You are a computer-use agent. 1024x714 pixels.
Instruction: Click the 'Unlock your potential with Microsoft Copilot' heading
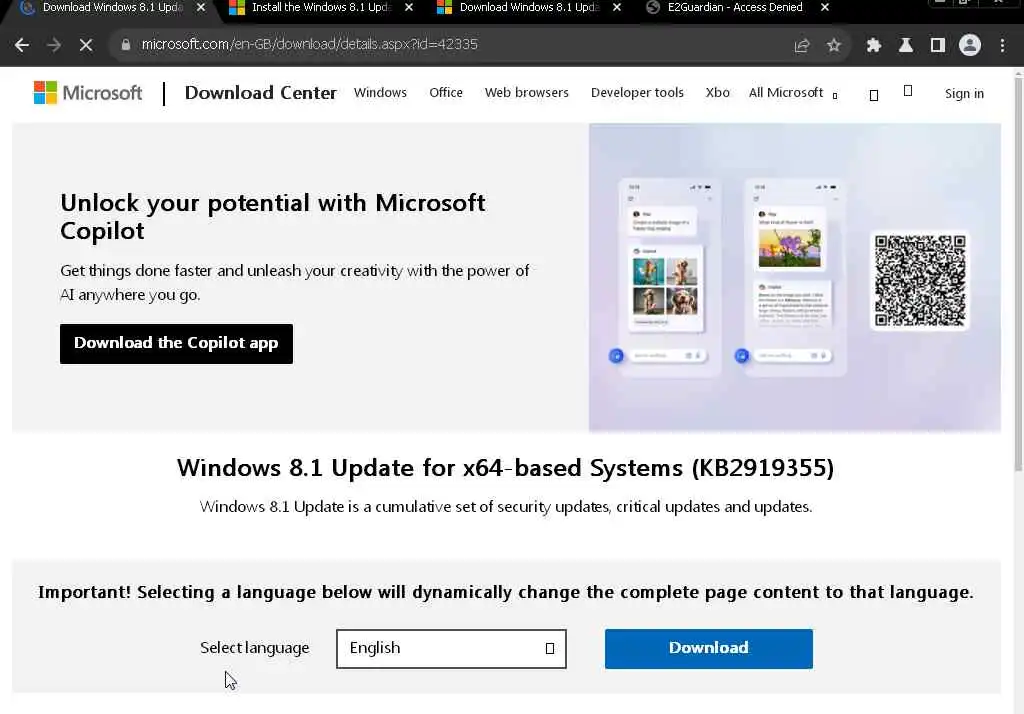[272, 216]
